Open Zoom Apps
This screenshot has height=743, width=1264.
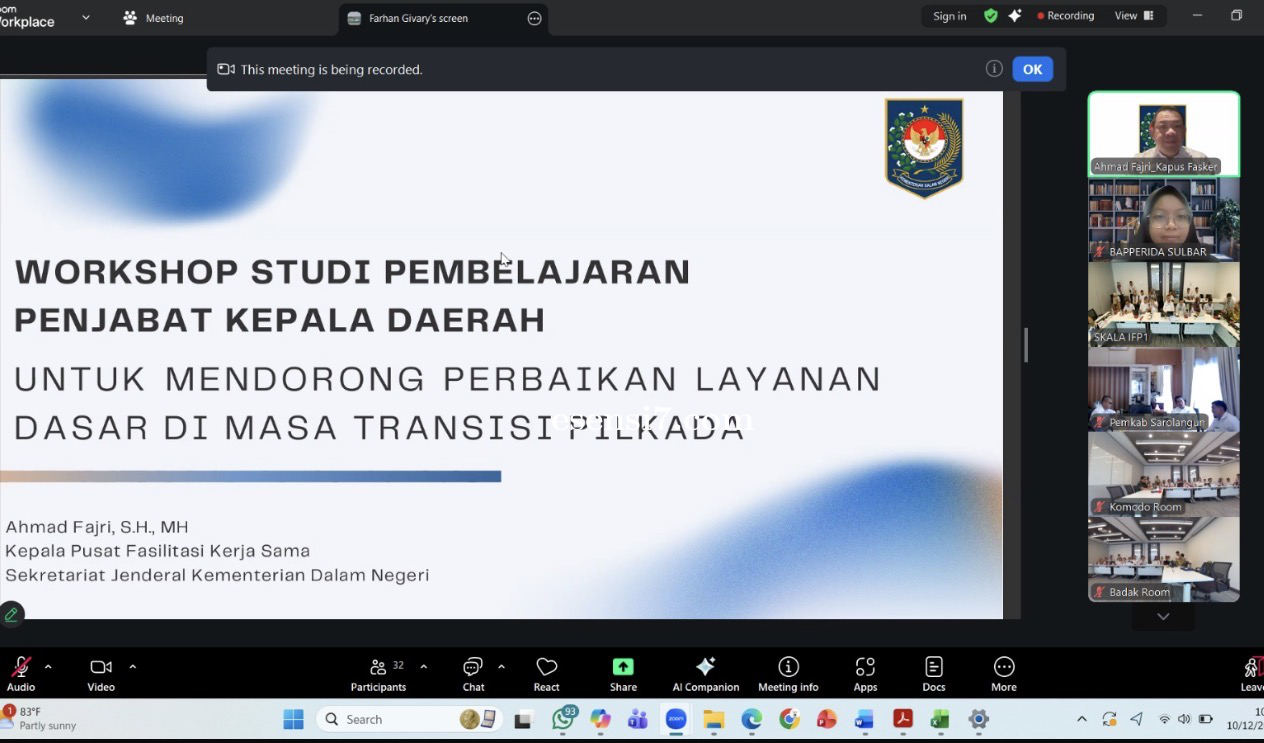tap(865, 672)
